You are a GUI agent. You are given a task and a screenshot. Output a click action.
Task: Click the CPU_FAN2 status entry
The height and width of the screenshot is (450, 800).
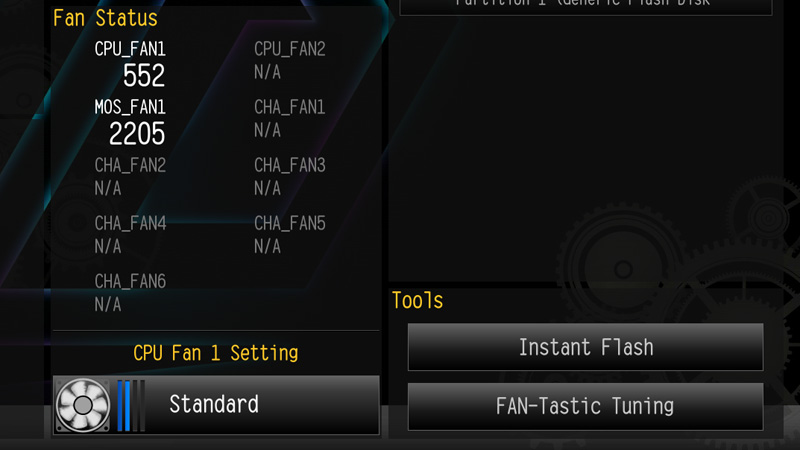(289, 60)
